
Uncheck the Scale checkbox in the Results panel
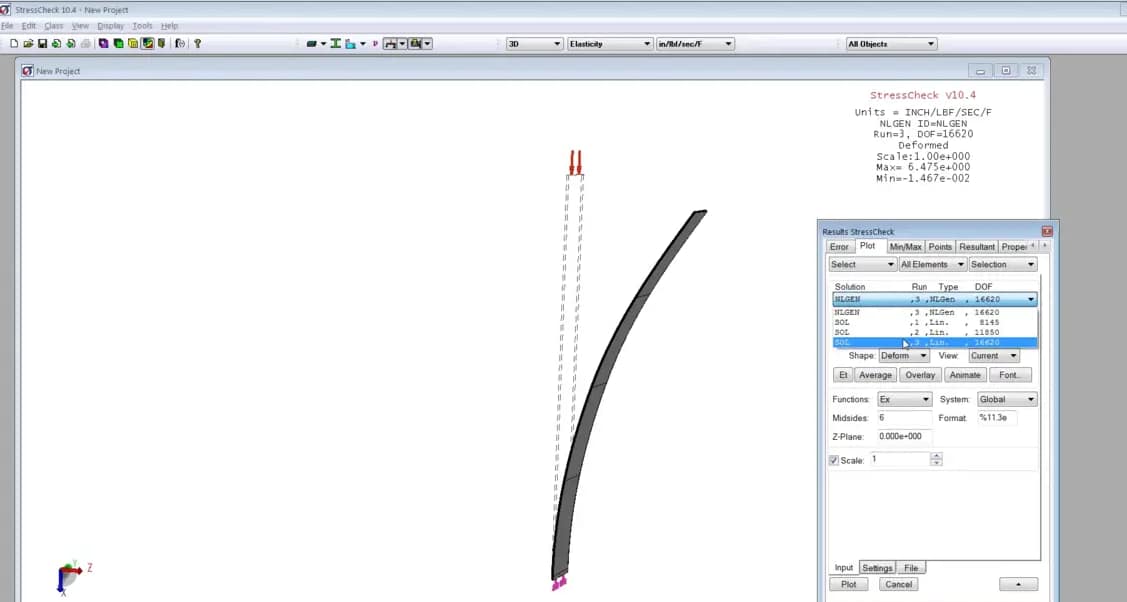click(x=835, y=458)
